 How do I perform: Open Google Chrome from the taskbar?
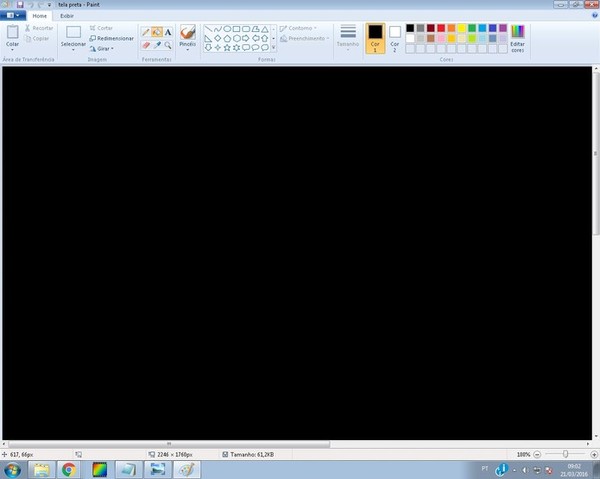click(x=70, y=469)
